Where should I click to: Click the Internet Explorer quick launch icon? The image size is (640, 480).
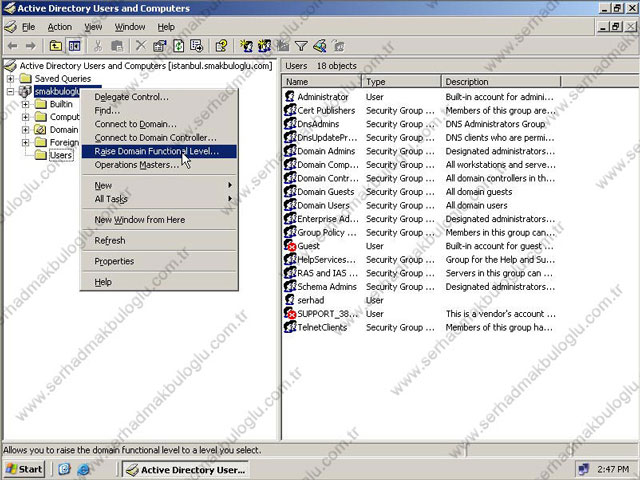83,469
